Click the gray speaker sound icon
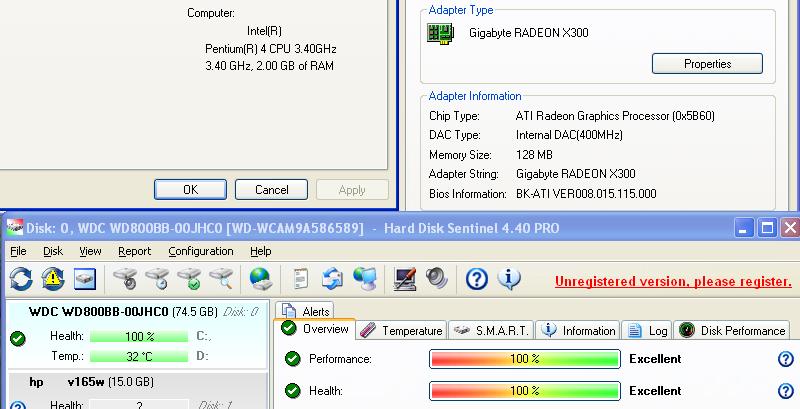Screen dimensions: 800x409 [x=436, y=278]
